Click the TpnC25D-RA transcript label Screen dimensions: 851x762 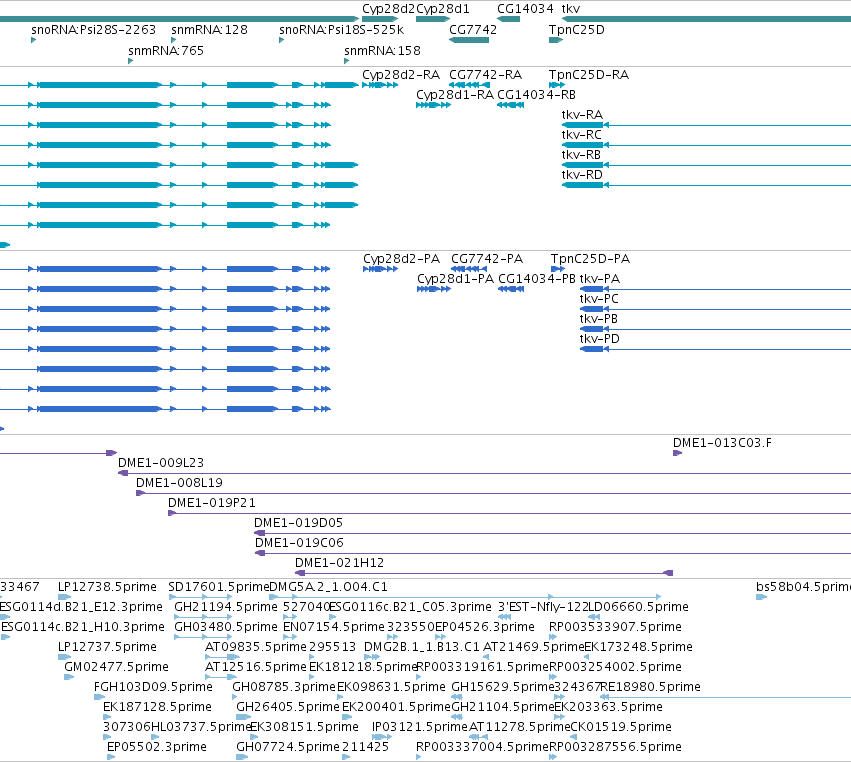pos(589,75)
